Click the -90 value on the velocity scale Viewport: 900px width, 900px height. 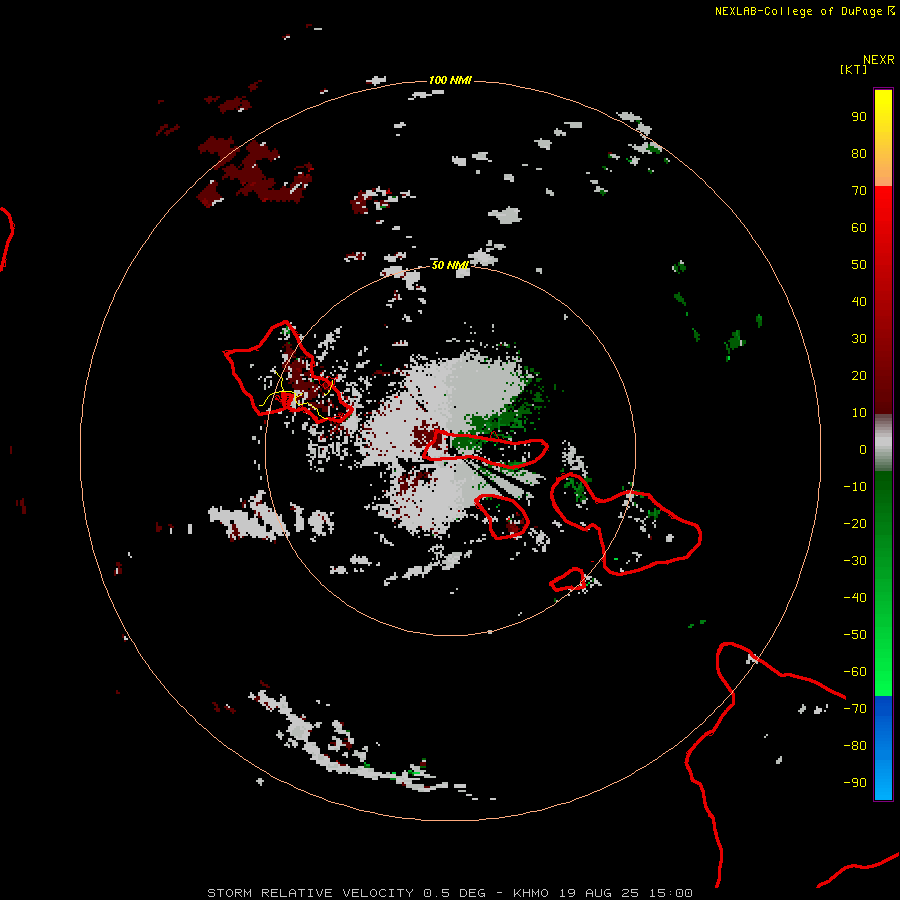coord(855,782)
